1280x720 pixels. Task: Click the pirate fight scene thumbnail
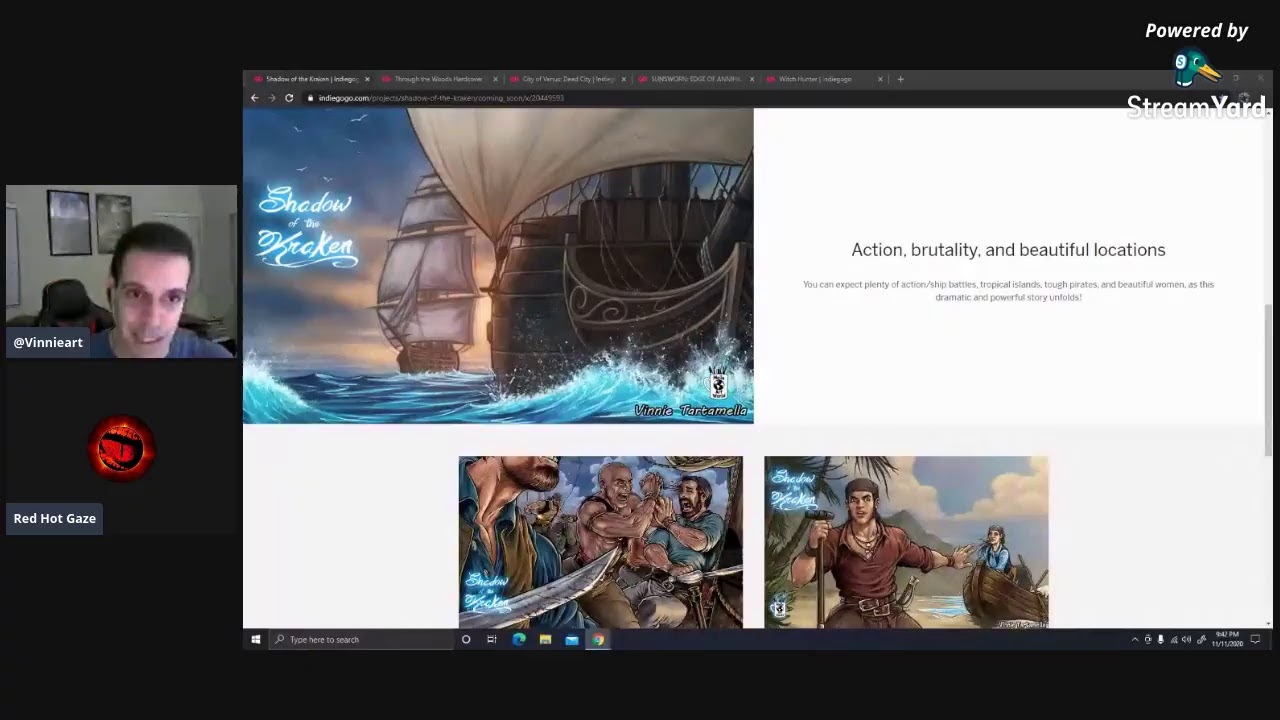pyautogui.click(x=600, y=542)
